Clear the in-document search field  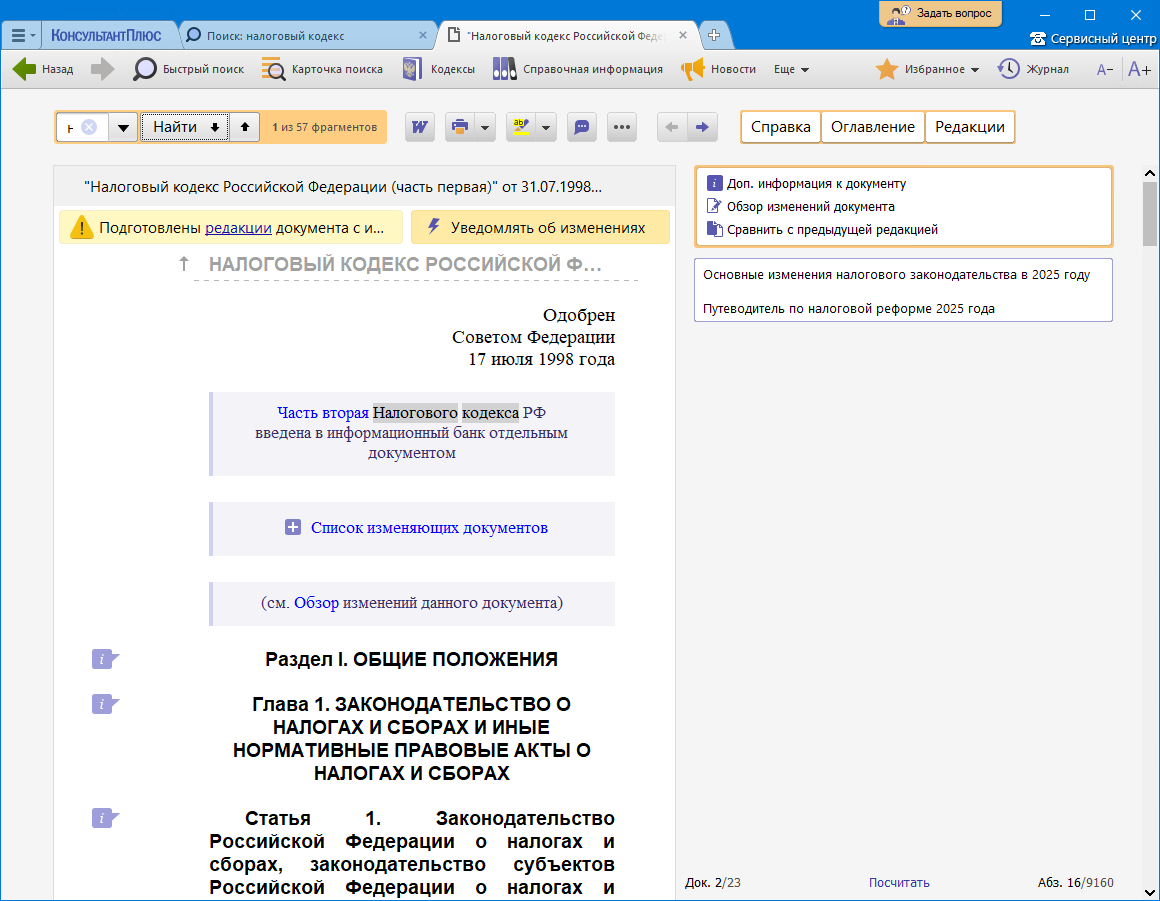click(x=89, y=127)
